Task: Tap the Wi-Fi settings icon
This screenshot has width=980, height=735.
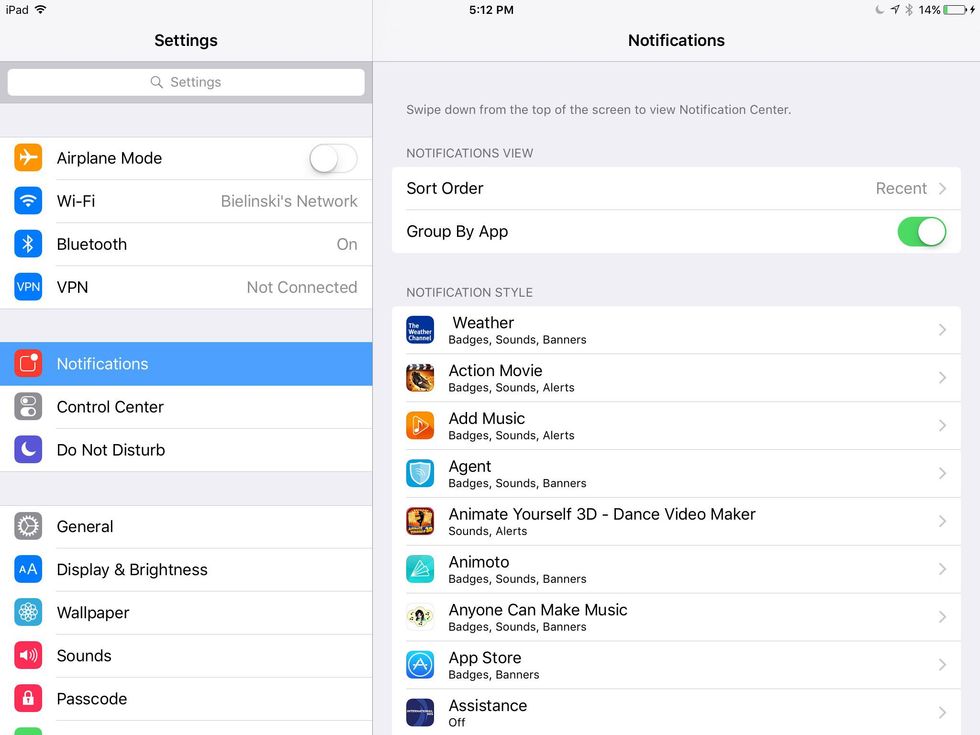Action: pyautogui.click(x=28, y=201)
